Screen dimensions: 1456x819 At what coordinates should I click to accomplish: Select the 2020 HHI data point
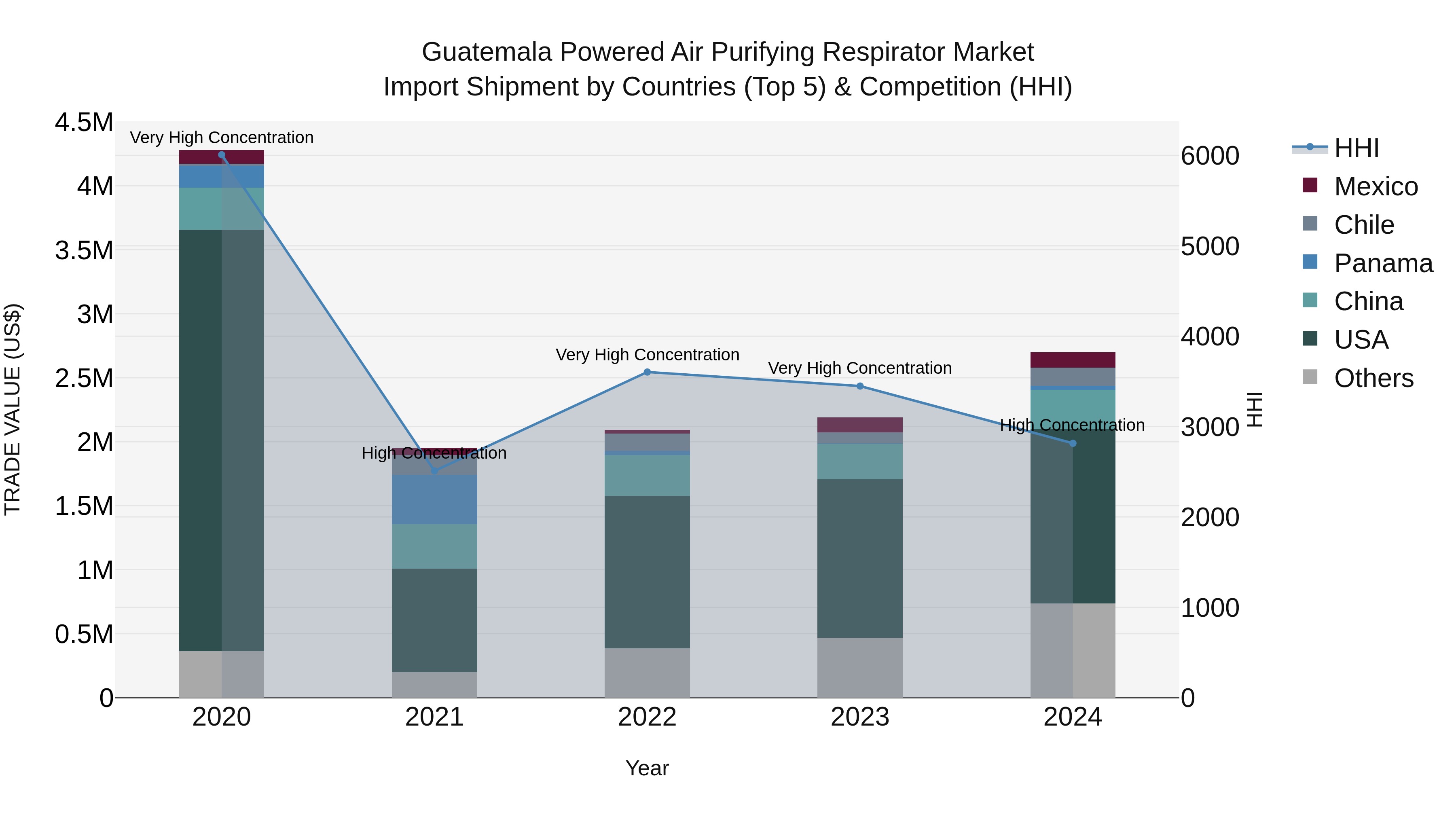[x=222, y=155]
